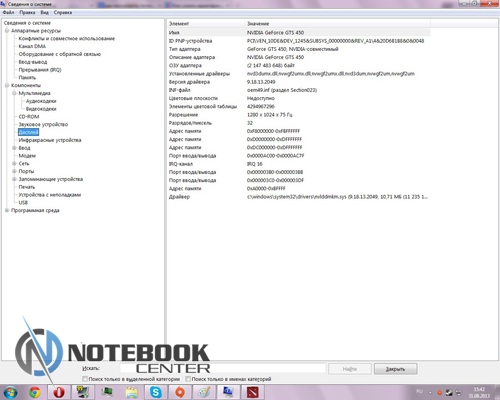The image size is (500, 400).
Task: Select the Тип адаптера row
Action: point(298,49)
